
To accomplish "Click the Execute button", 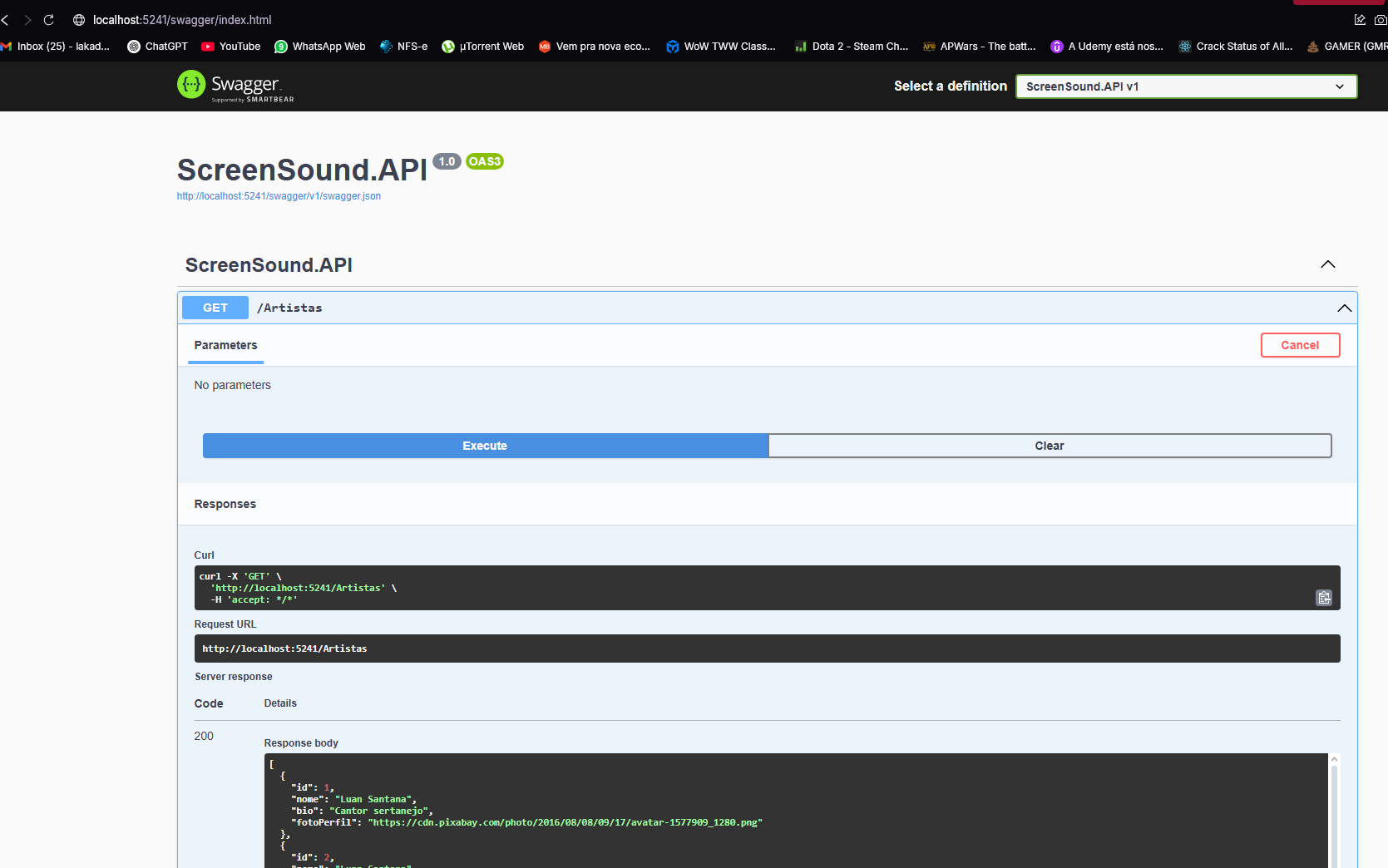I will [486, 446].
